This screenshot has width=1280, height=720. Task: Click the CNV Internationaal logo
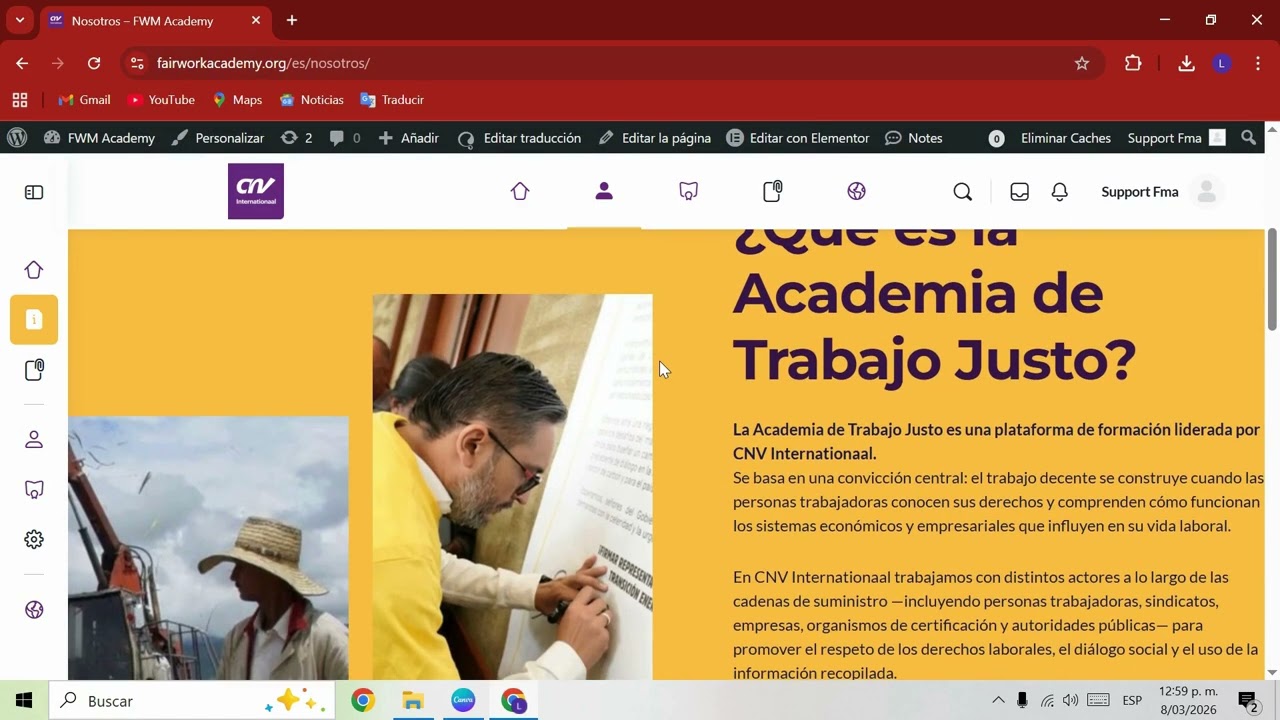pos(256,191)
